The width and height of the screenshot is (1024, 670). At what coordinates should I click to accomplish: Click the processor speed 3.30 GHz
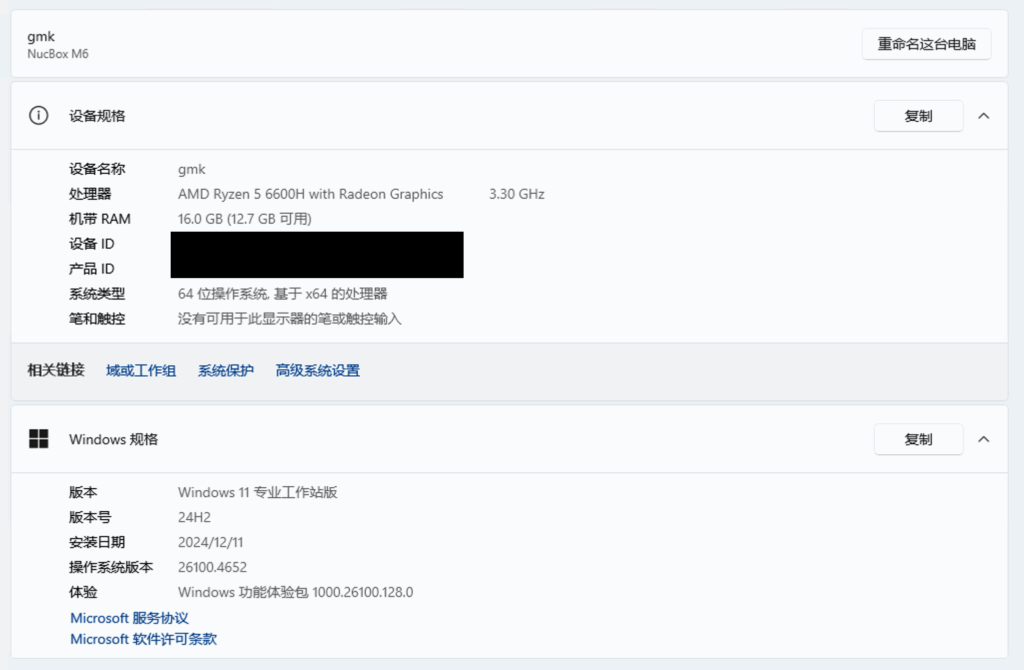click(517, 194)
